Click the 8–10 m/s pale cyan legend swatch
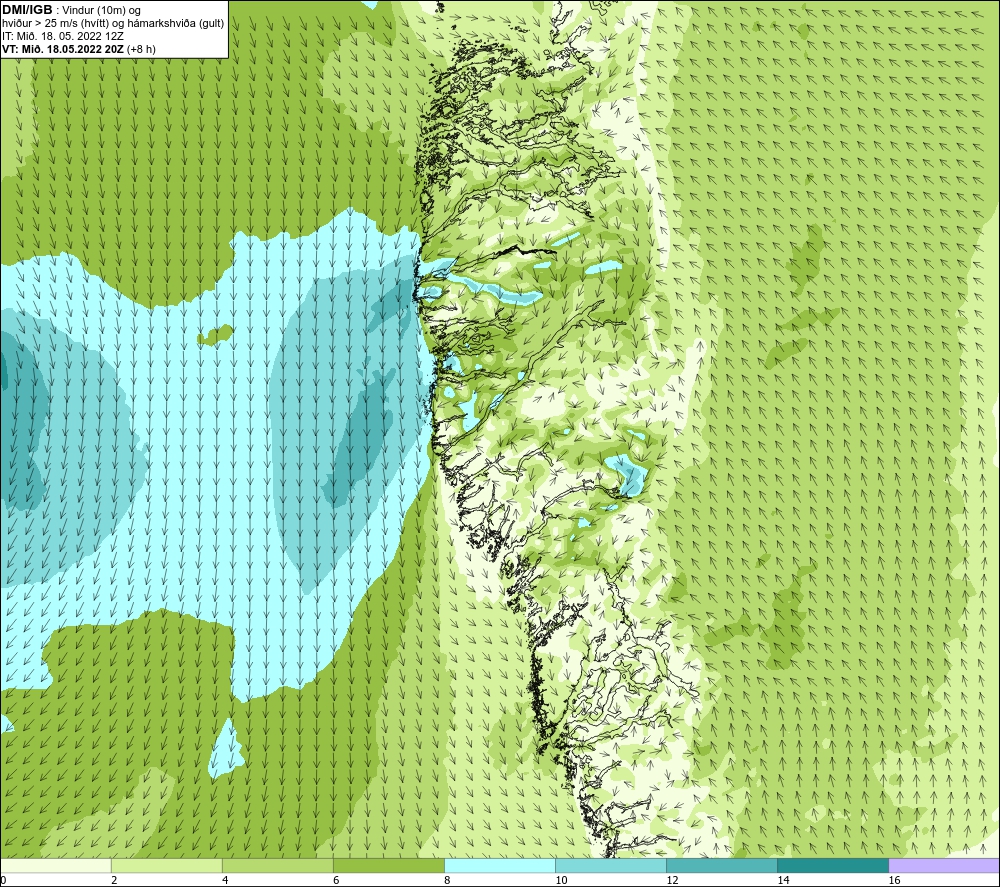Screen dimensions: 1000x887 click(x=500, y=865)
